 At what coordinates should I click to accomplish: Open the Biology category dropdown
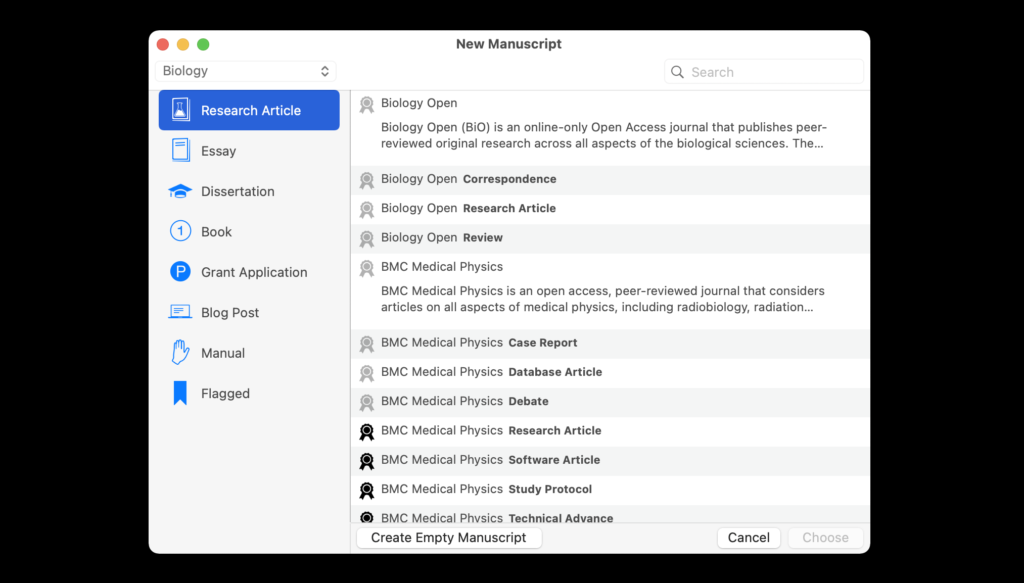pos(246,71)
